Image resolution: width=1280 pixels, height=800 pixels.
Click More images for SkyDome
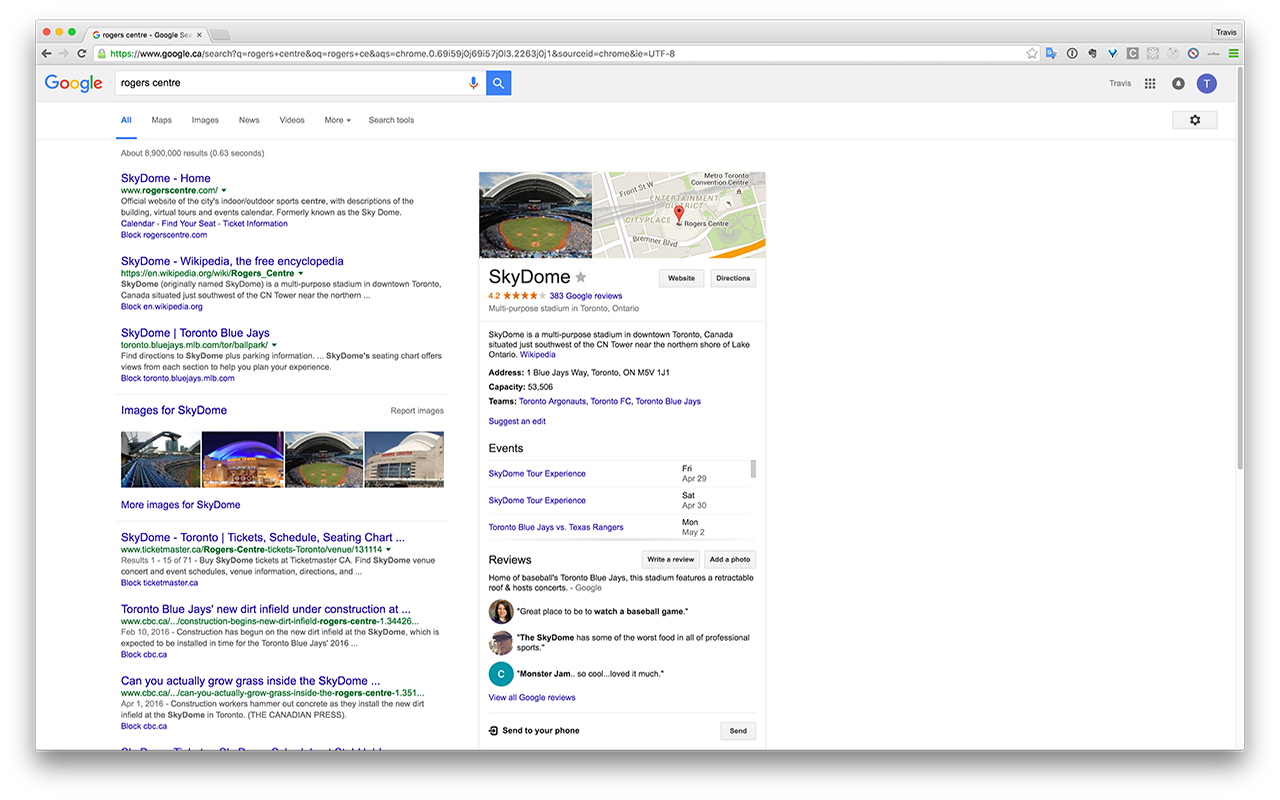point(181,505)
